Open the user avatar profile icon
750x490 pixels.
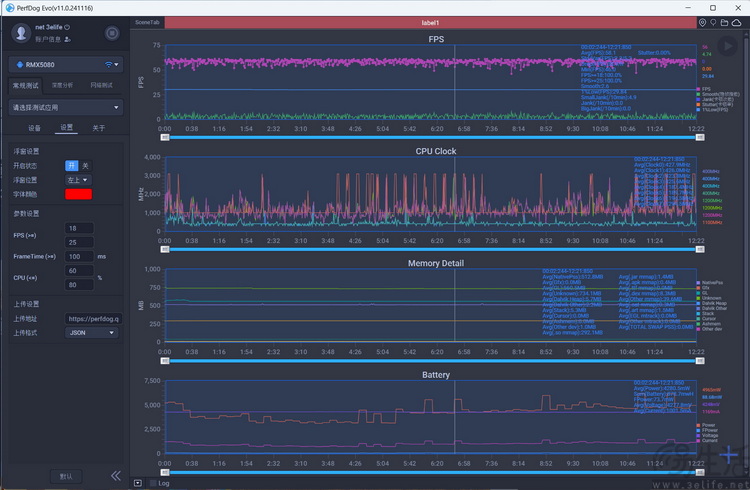click(21, 33)
